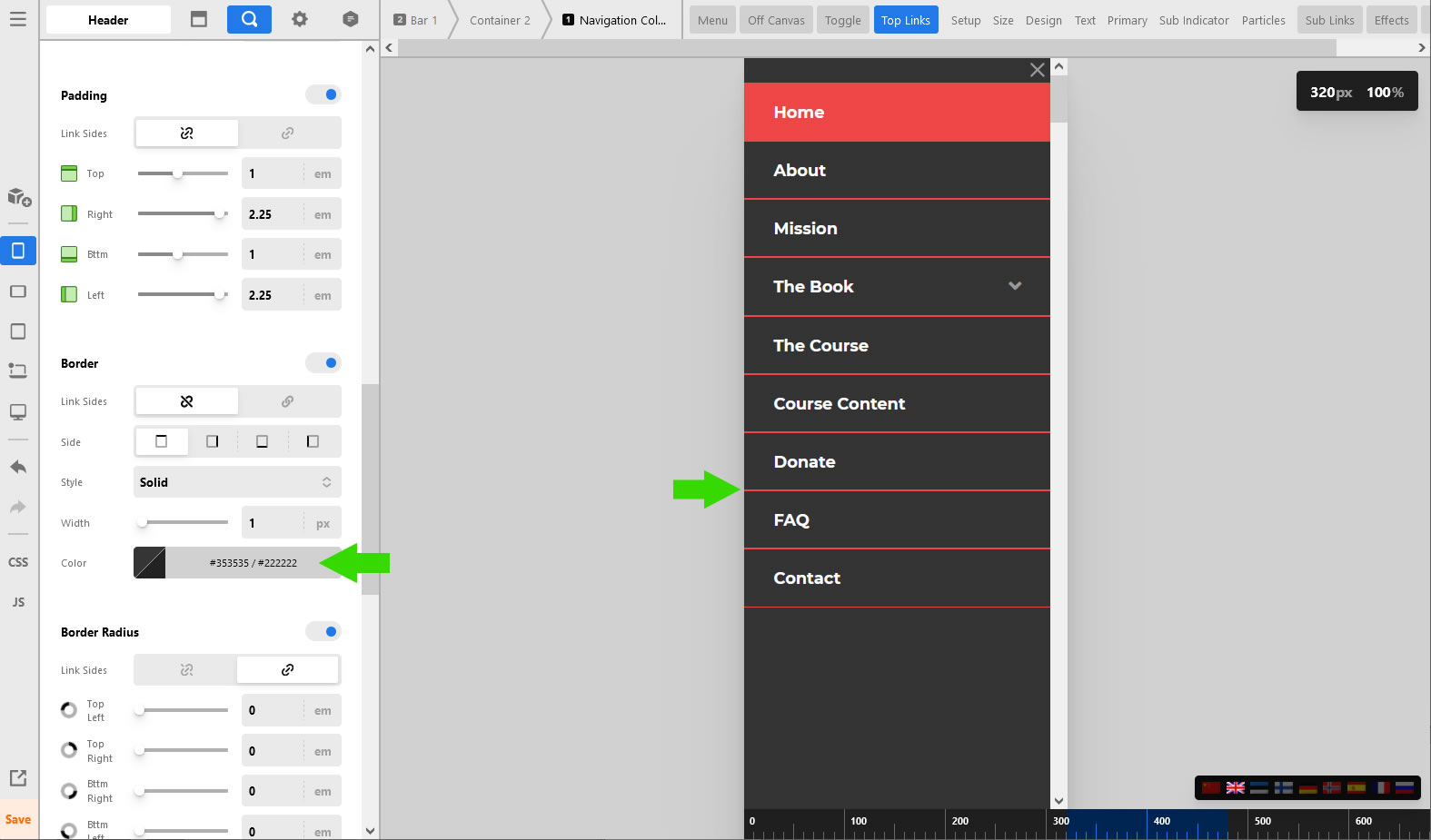Click the search magnifier icon
Screen dimensions: 1431x840
click(x=249, y=19)
